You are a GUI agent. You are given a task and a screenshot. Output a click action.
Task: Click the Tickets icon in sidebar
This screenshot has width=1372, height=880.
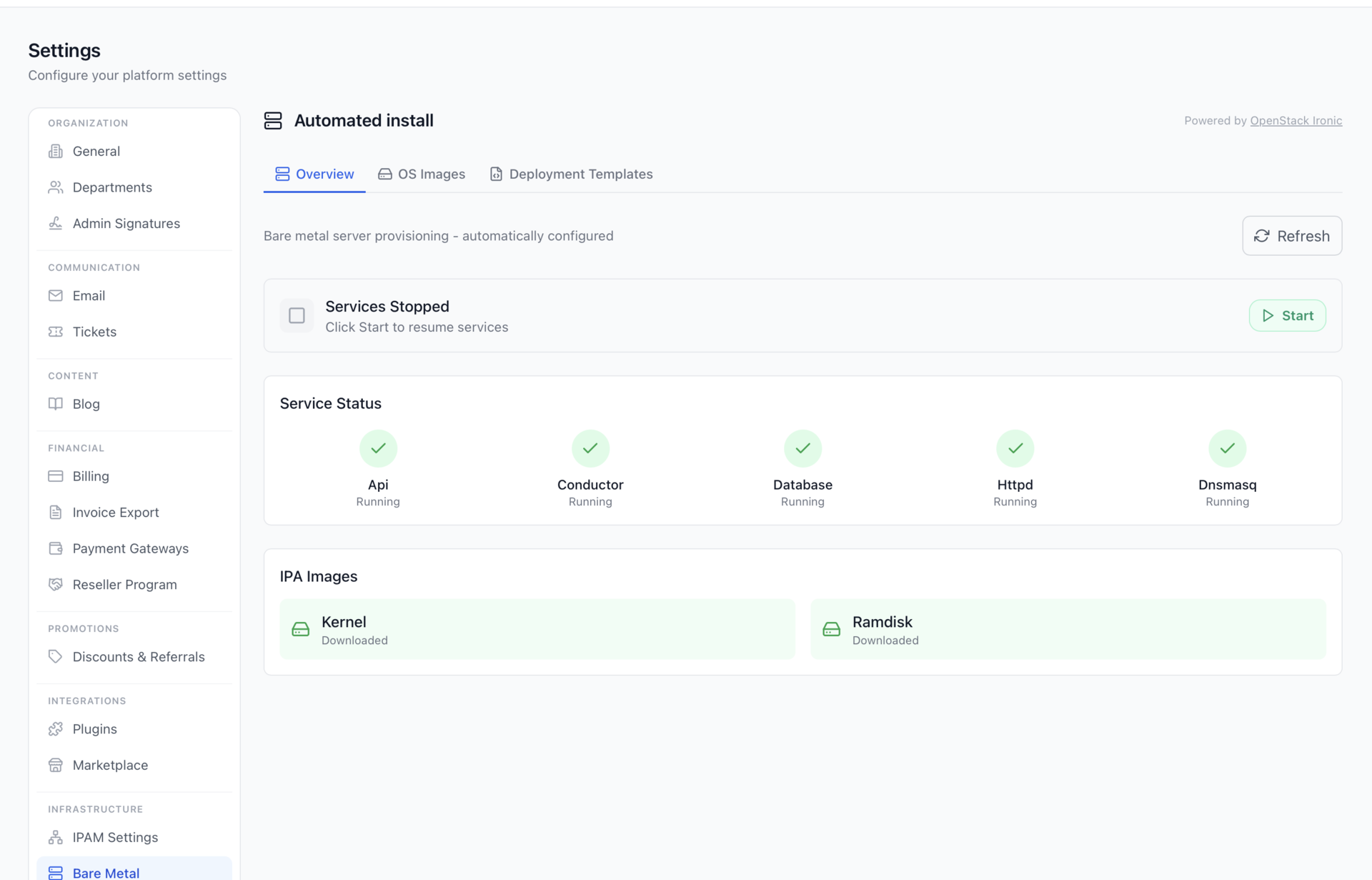pos(55,332)
